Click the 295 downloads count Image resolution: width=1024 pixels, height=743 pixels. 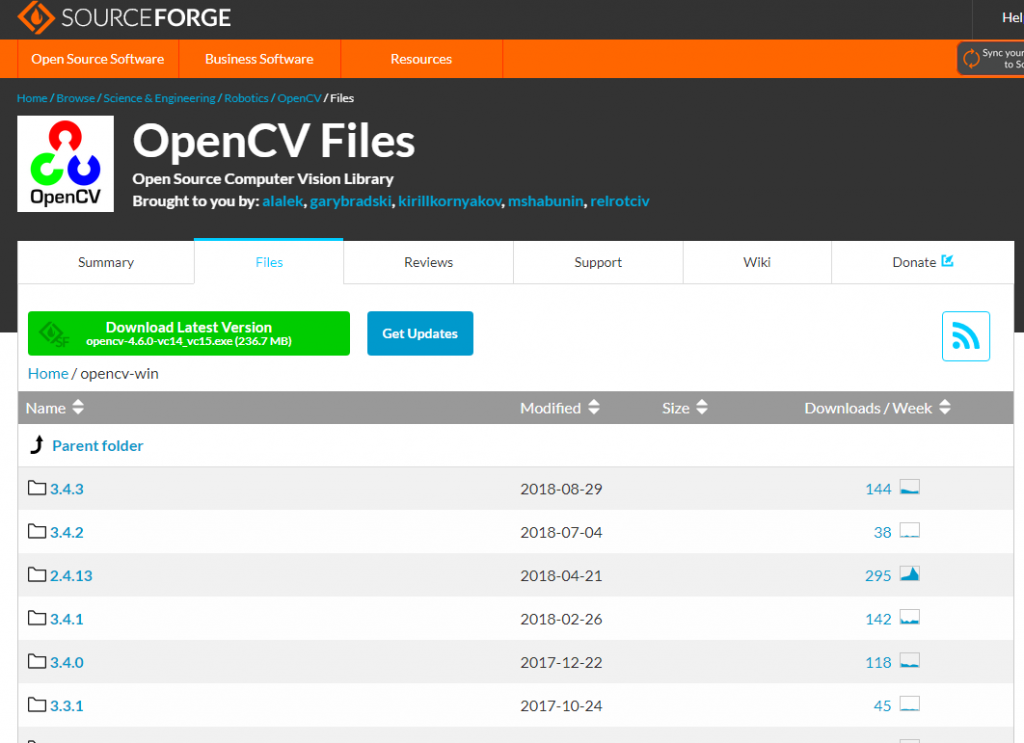pos(878,576)
